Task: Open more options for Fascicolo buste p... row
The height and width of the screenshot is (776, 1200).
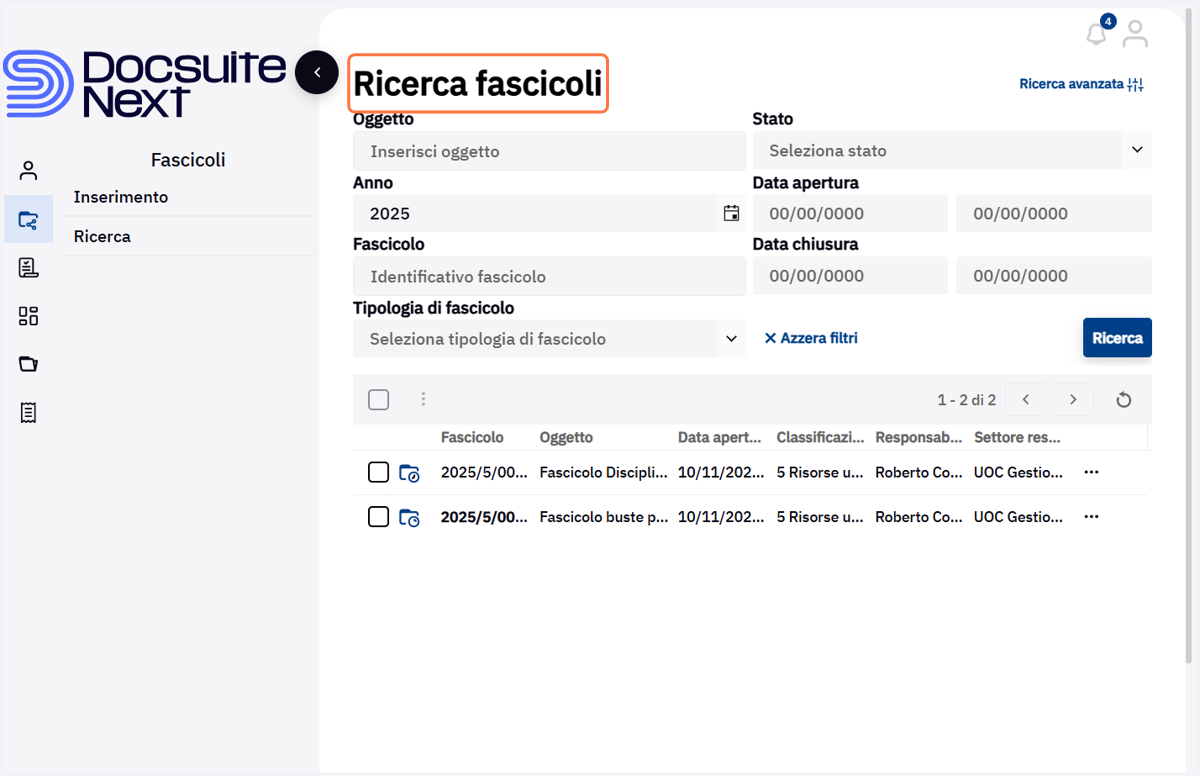Action: click(x=1091, y=517)
